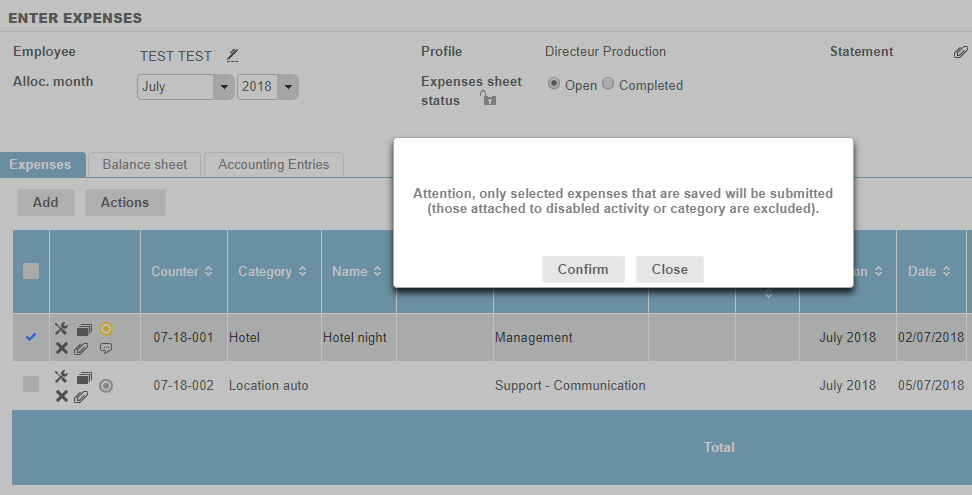Click the Statement paperclip attachment icon
The width and height of the screenshot is (972, 495).
tap(960, 52)
